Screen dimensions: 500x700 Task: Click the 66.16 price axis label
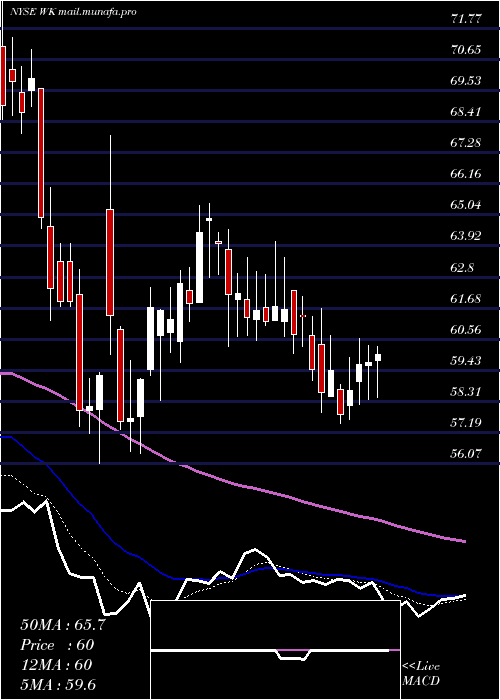tap(466, 174)
